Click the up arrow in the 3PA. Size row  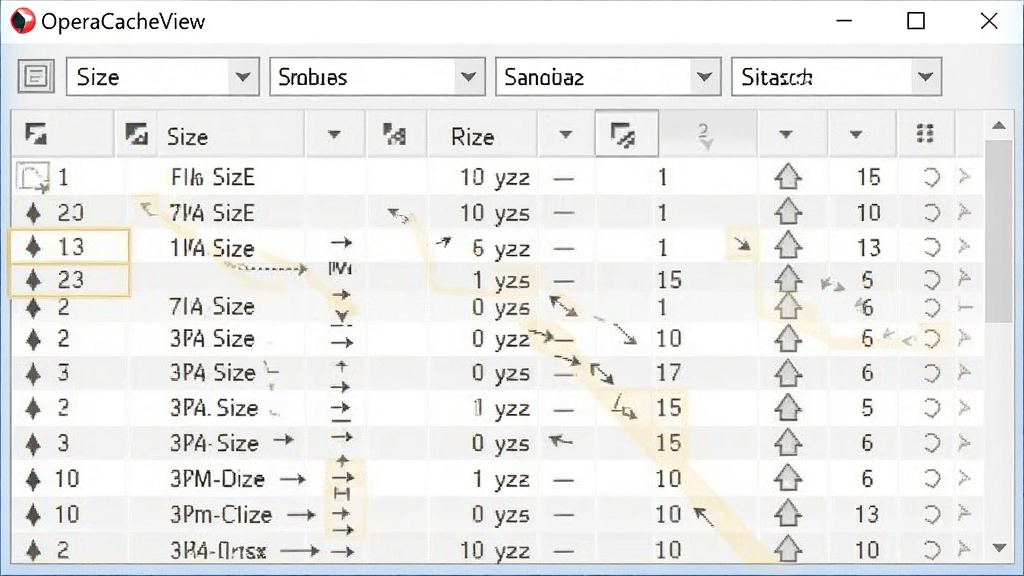click(788, 408)
